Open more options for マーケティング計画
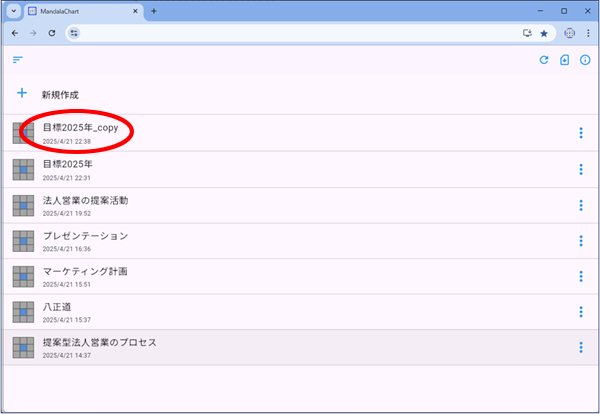 coord(581,276)
